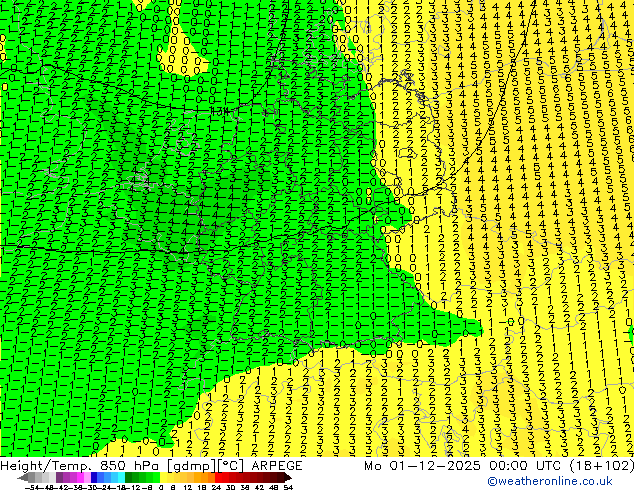Click the 'Height/Temp.' title text
This screenshot has height=490, width=634.
45,466
